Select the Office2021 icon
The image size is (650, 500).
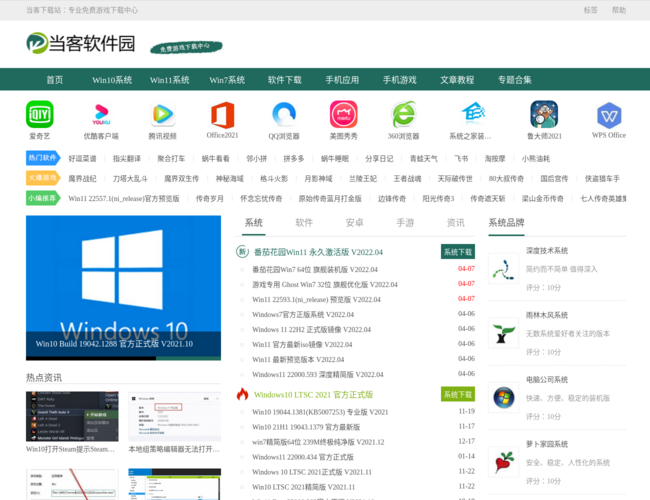coord(222,114)
